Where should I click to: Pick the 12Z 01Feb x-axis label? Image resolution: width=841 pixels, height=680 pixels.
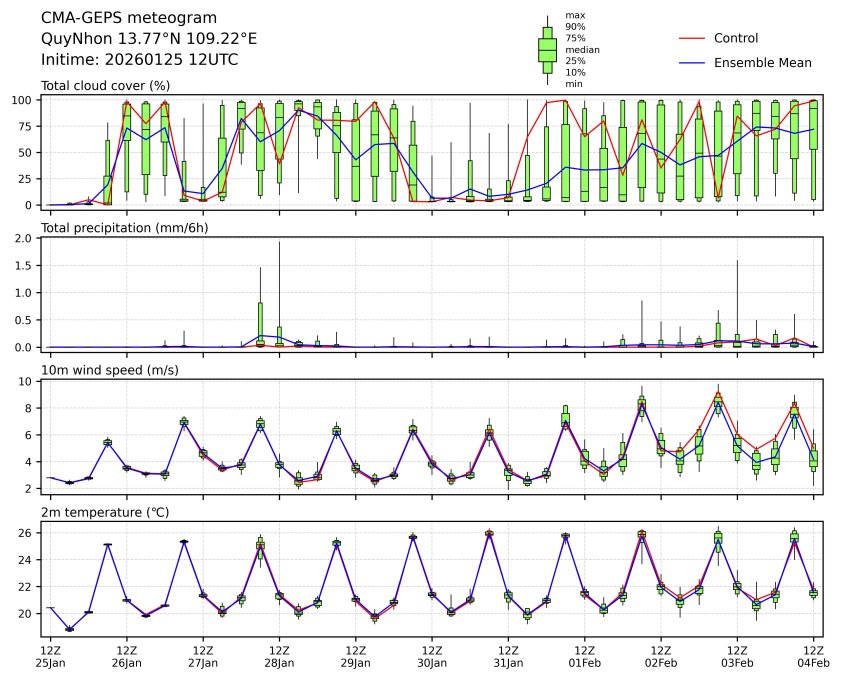point(584,655)
